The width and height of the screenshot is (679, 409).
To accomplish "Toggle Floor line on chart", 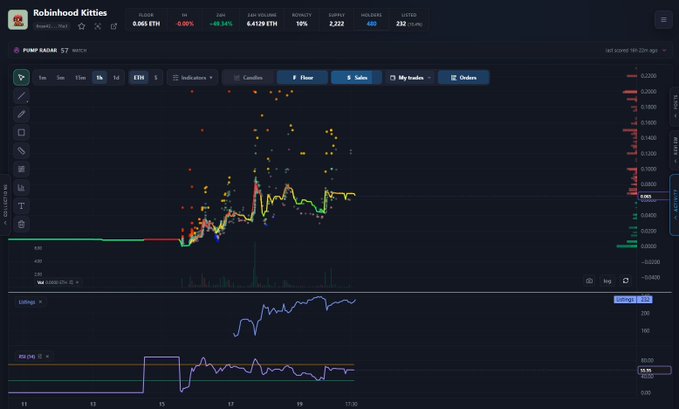I will 302,78.
